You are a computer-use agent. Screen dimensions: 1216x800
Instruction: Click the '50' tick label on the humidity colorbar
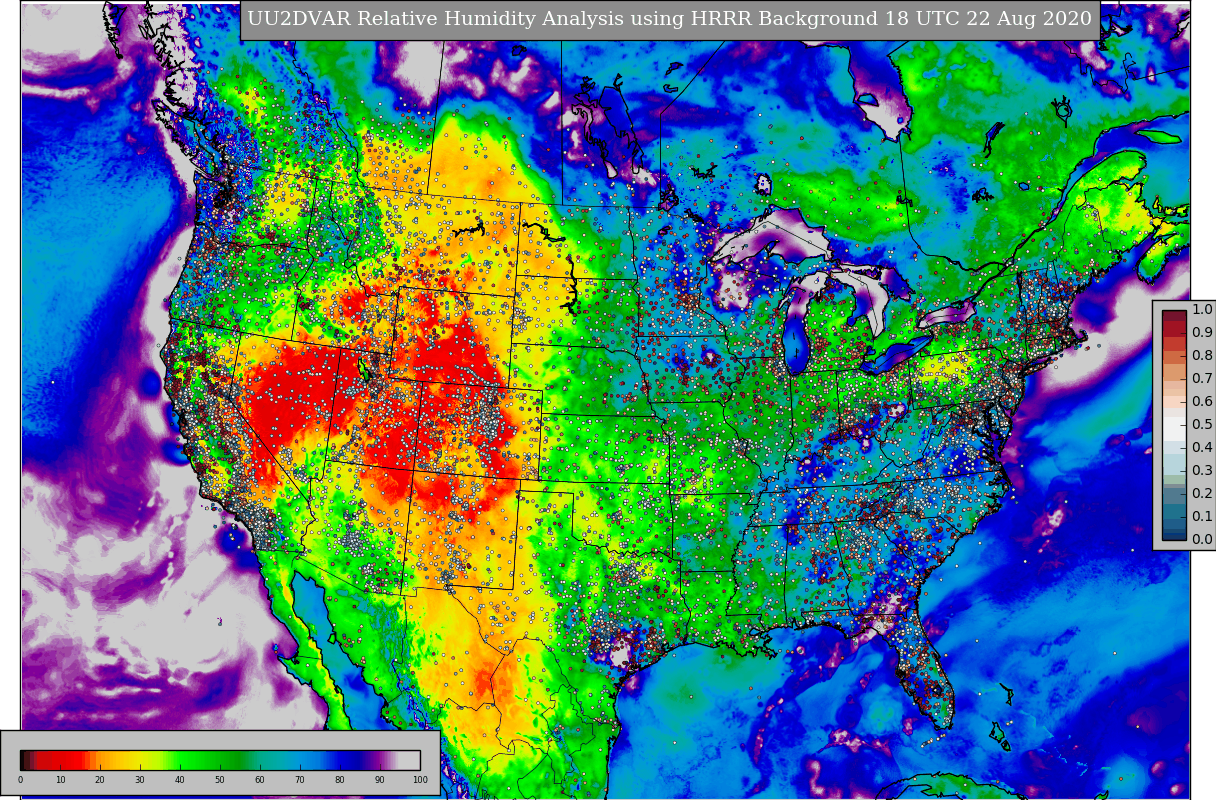pos(220,780)
